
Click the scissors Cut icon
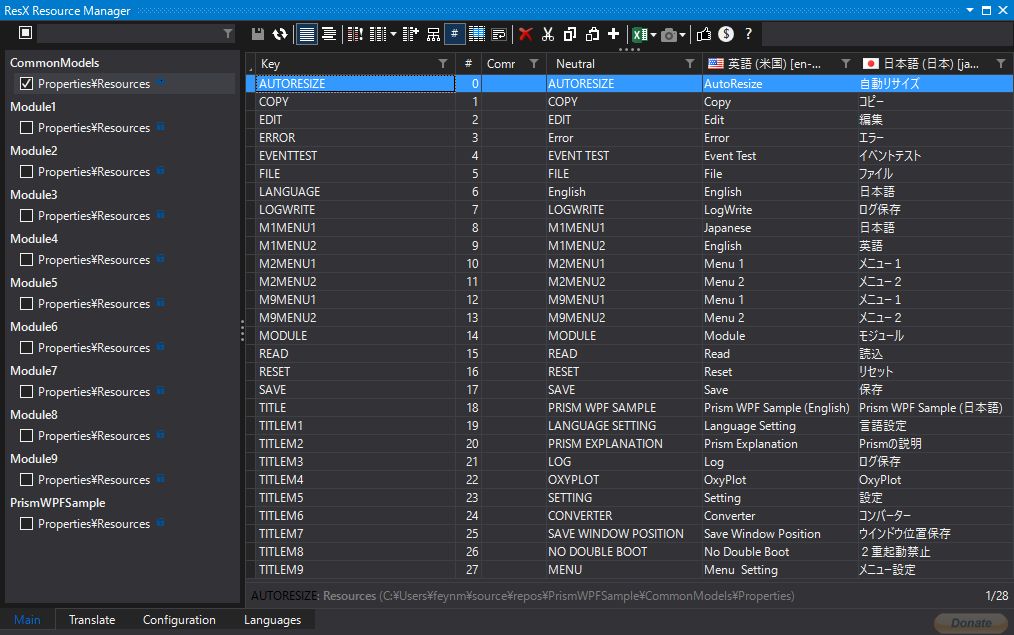point(548,34)
